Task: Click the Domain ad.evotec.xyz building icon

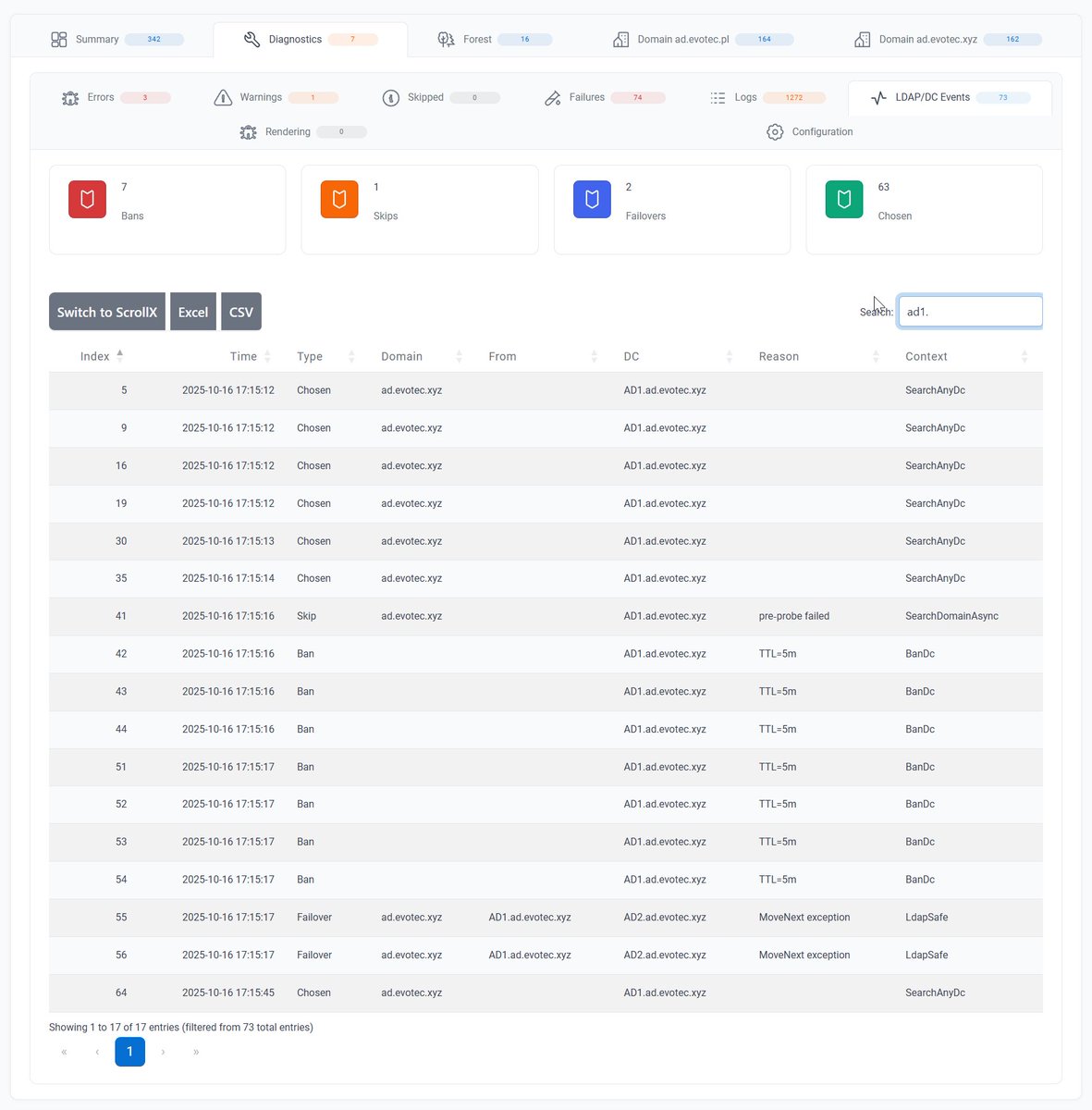Action: 862,40
